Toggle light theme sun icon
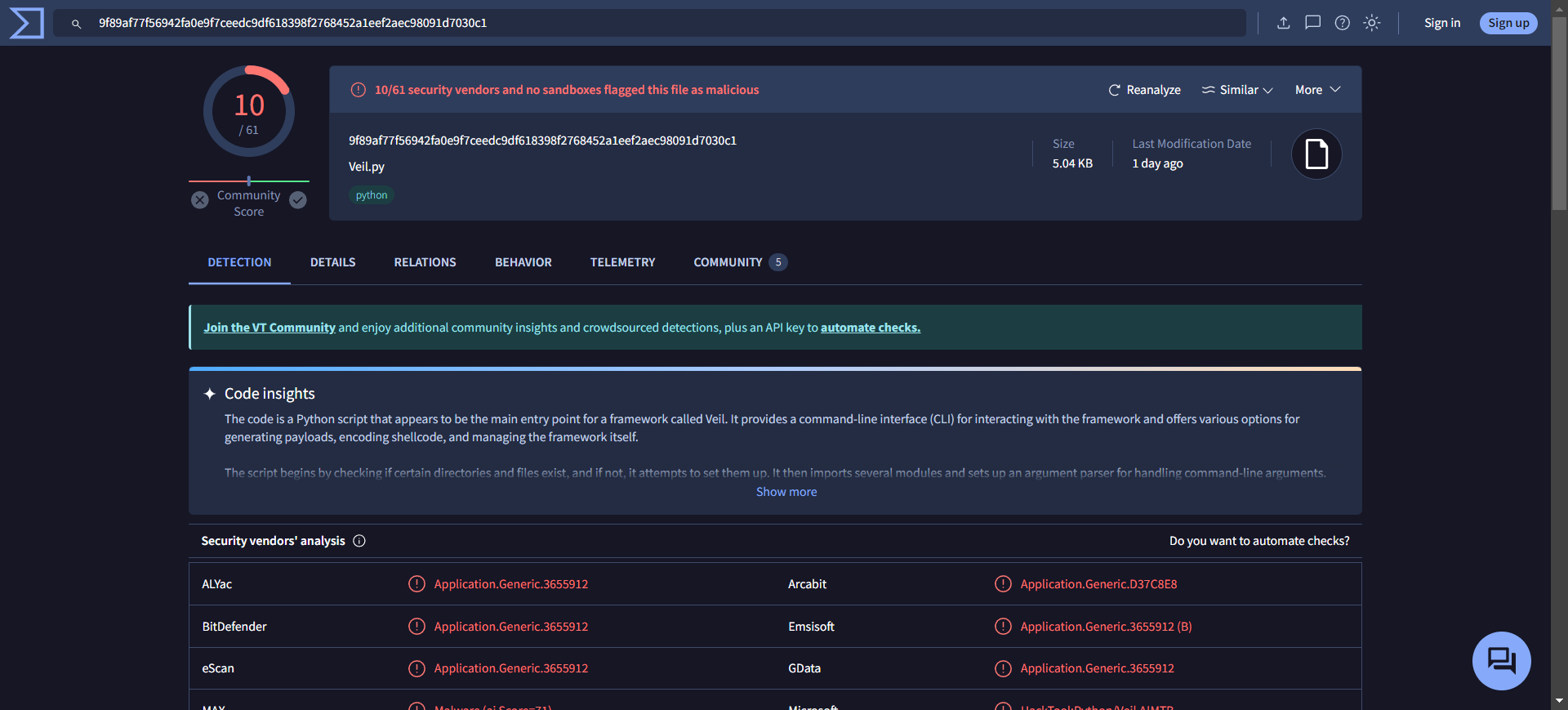This screenshot has height=710, width=1568. 1372,23
